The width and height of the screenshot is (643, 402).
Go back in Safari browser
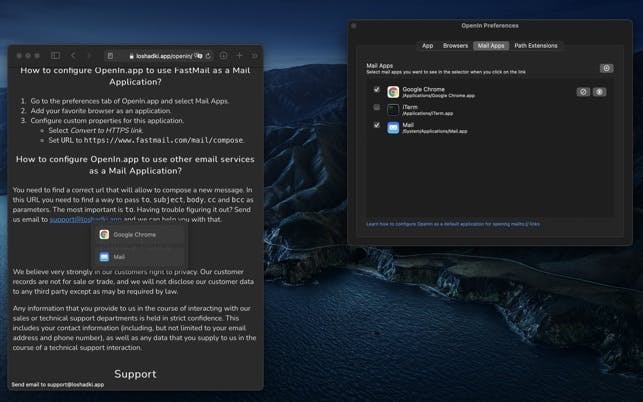[x=73, y=55]
